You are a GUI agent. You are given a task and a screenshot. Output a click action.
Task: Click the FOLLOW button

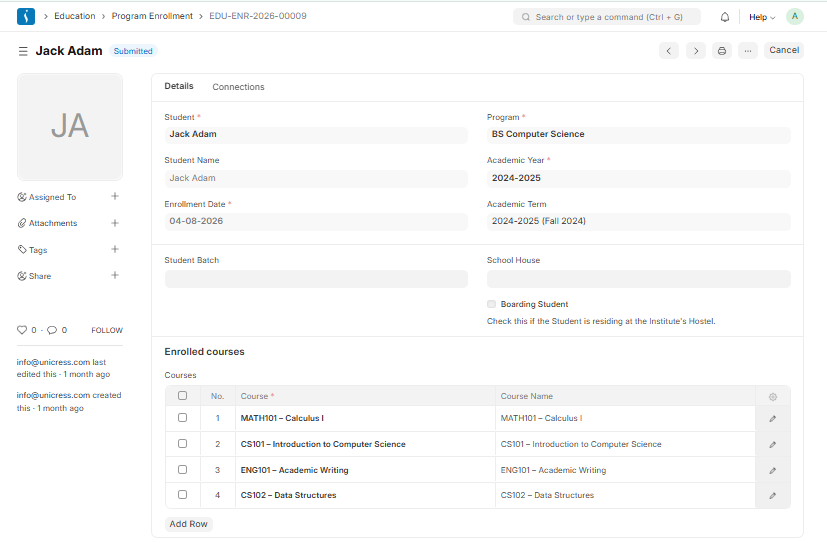[107, 330]
